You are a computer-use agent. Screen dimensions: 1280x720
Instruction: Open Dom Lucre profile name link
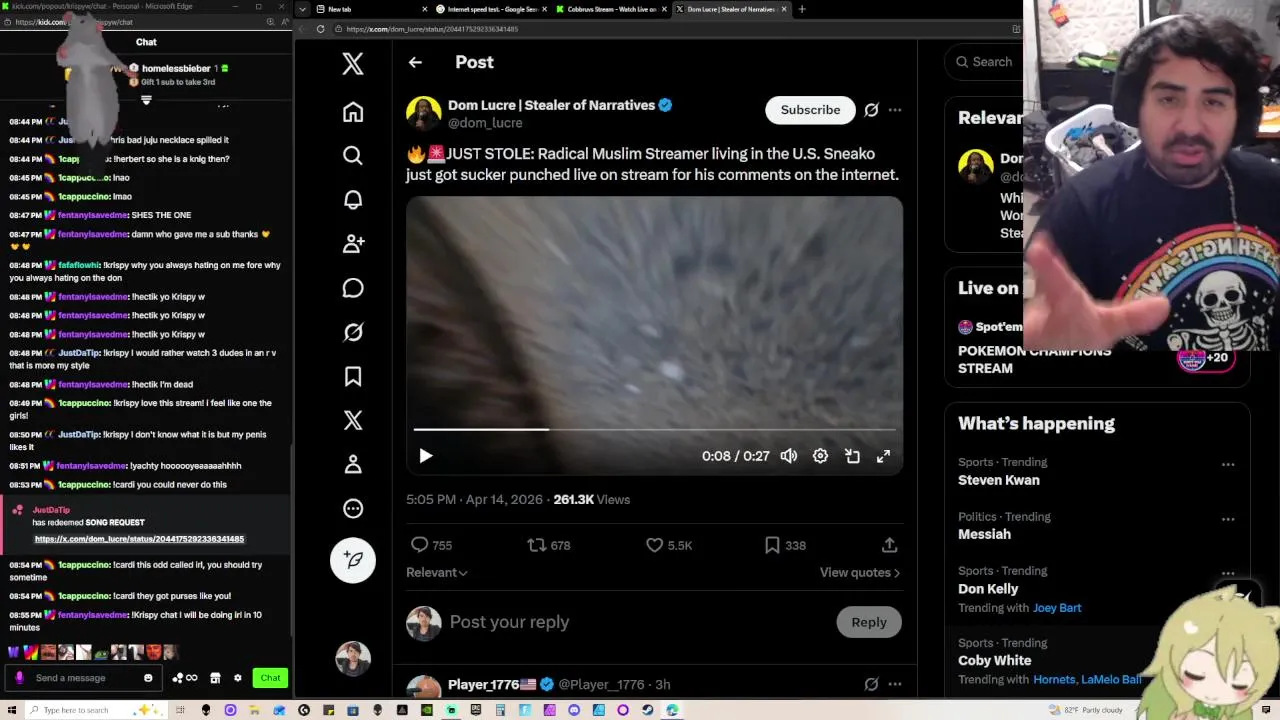pyautogui.click(x=551, y=105)
